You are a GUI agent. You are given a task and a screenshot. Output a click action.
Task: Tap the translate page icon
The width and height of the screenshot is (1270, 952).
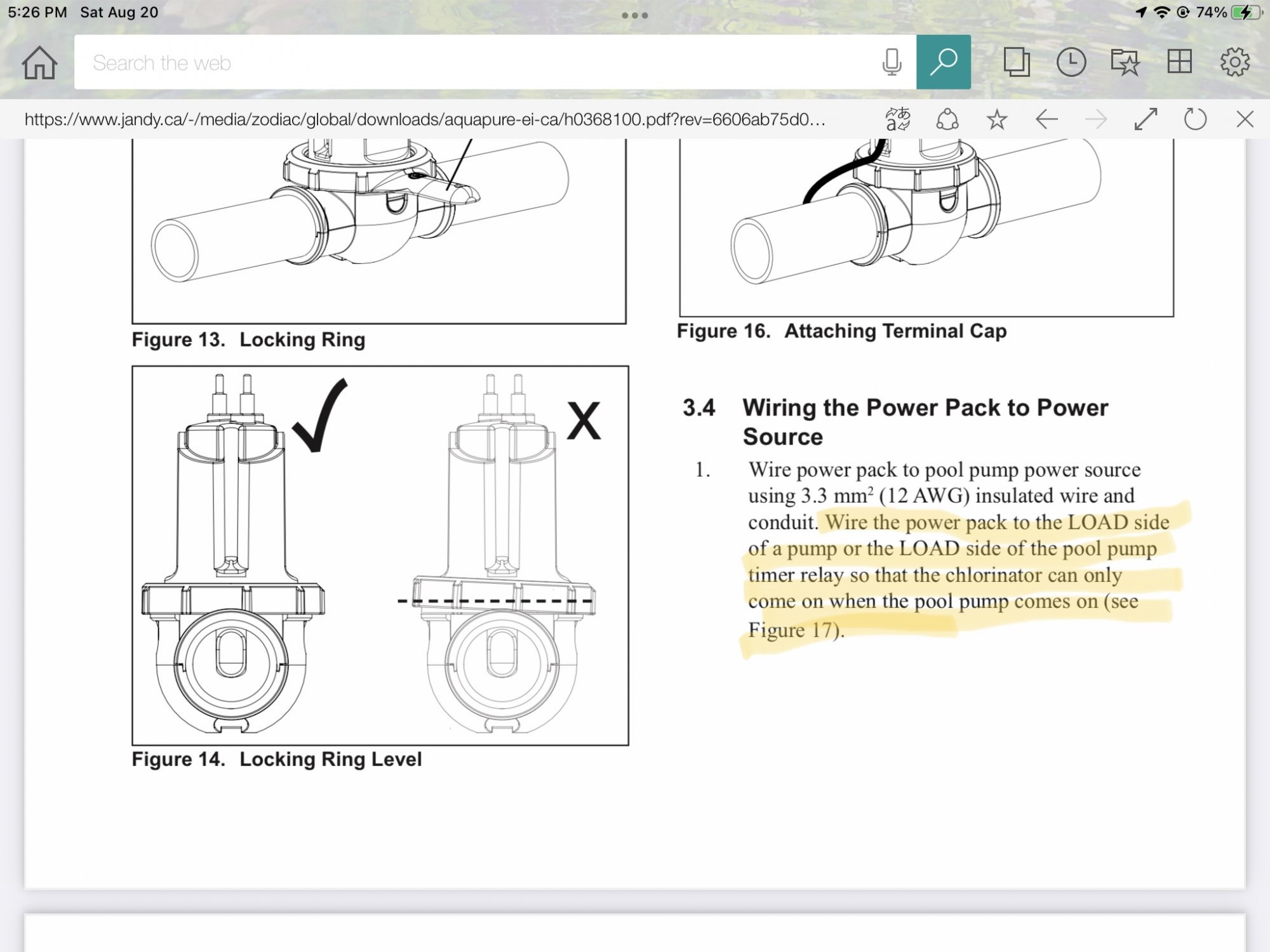[898, 119]
